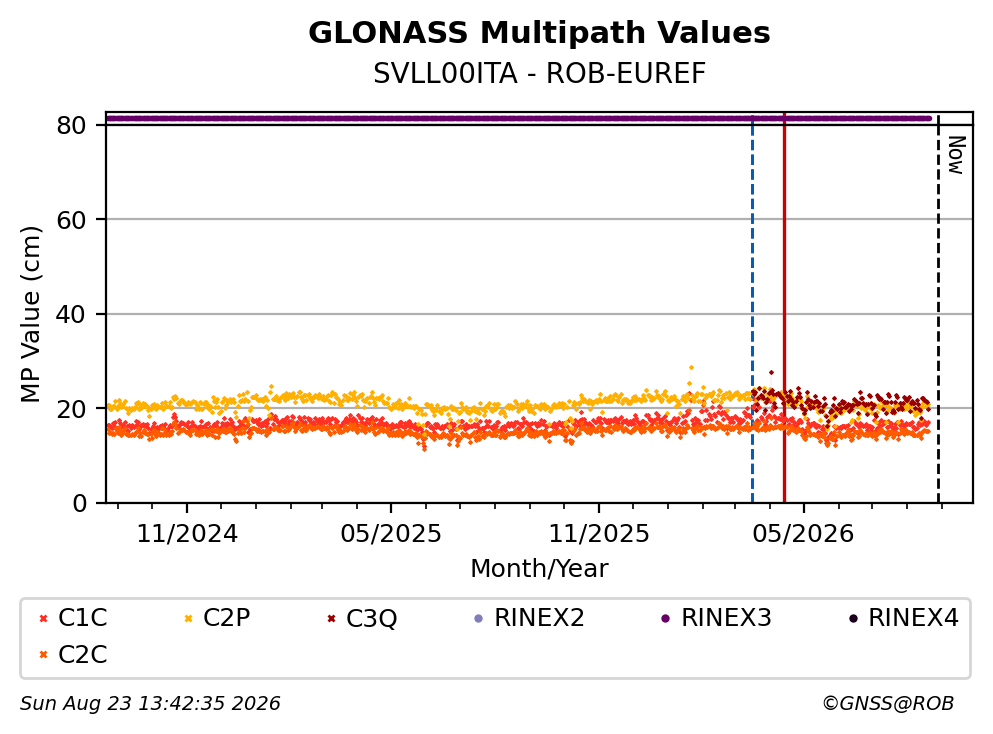
Task: Select the C2P legend label
Action: pyautogui.click(x=227, y=617)
